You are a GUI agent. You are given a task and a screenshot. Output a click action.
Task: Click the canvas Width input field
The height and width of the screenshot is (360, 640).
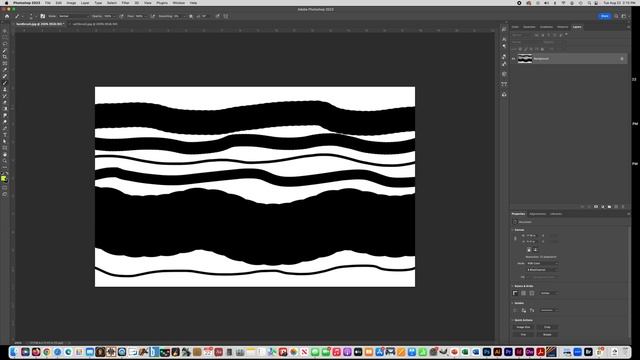pos(533,236)
